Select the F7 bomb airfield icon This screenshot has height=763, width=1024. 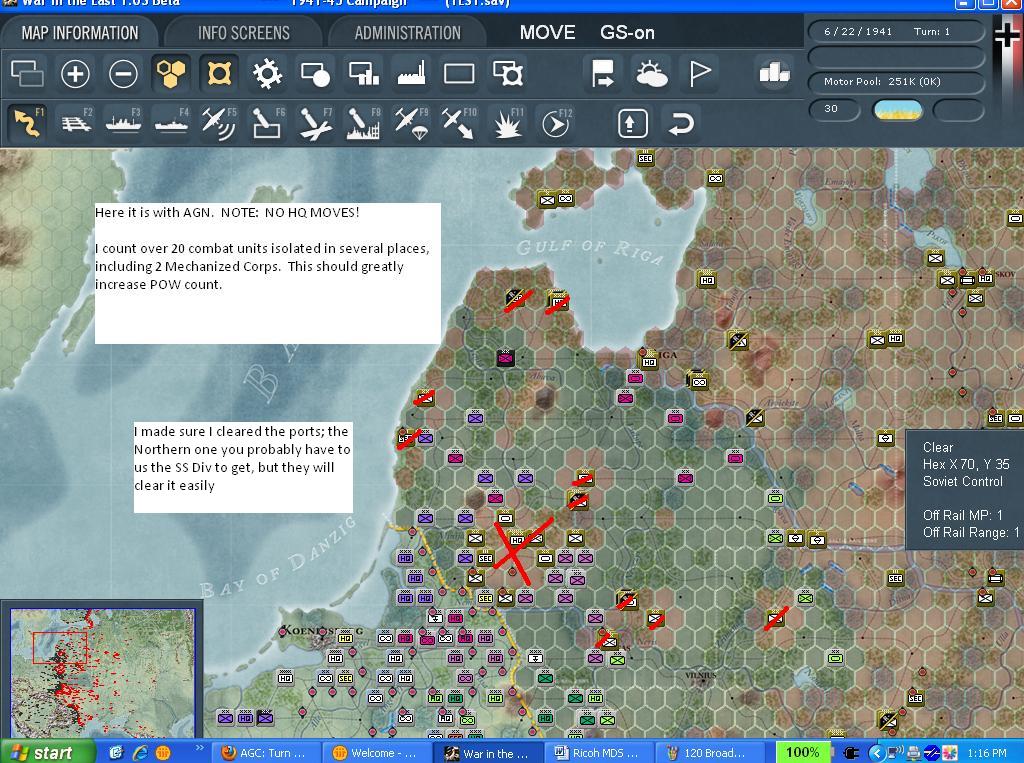click(x=315, y=123)
